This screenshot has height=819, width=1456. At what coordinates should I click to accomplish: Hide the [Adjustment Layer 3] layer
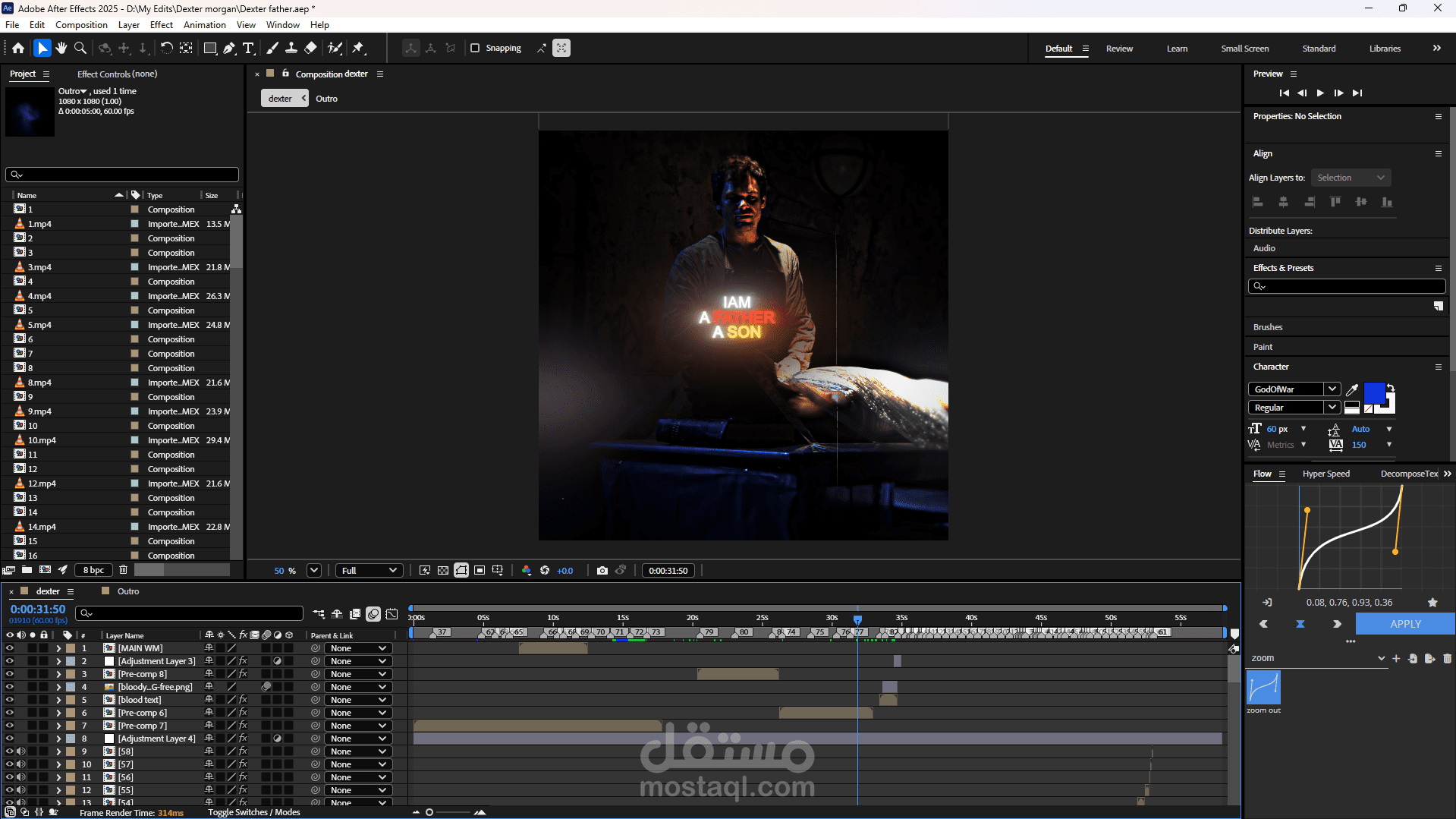point(10,661)
